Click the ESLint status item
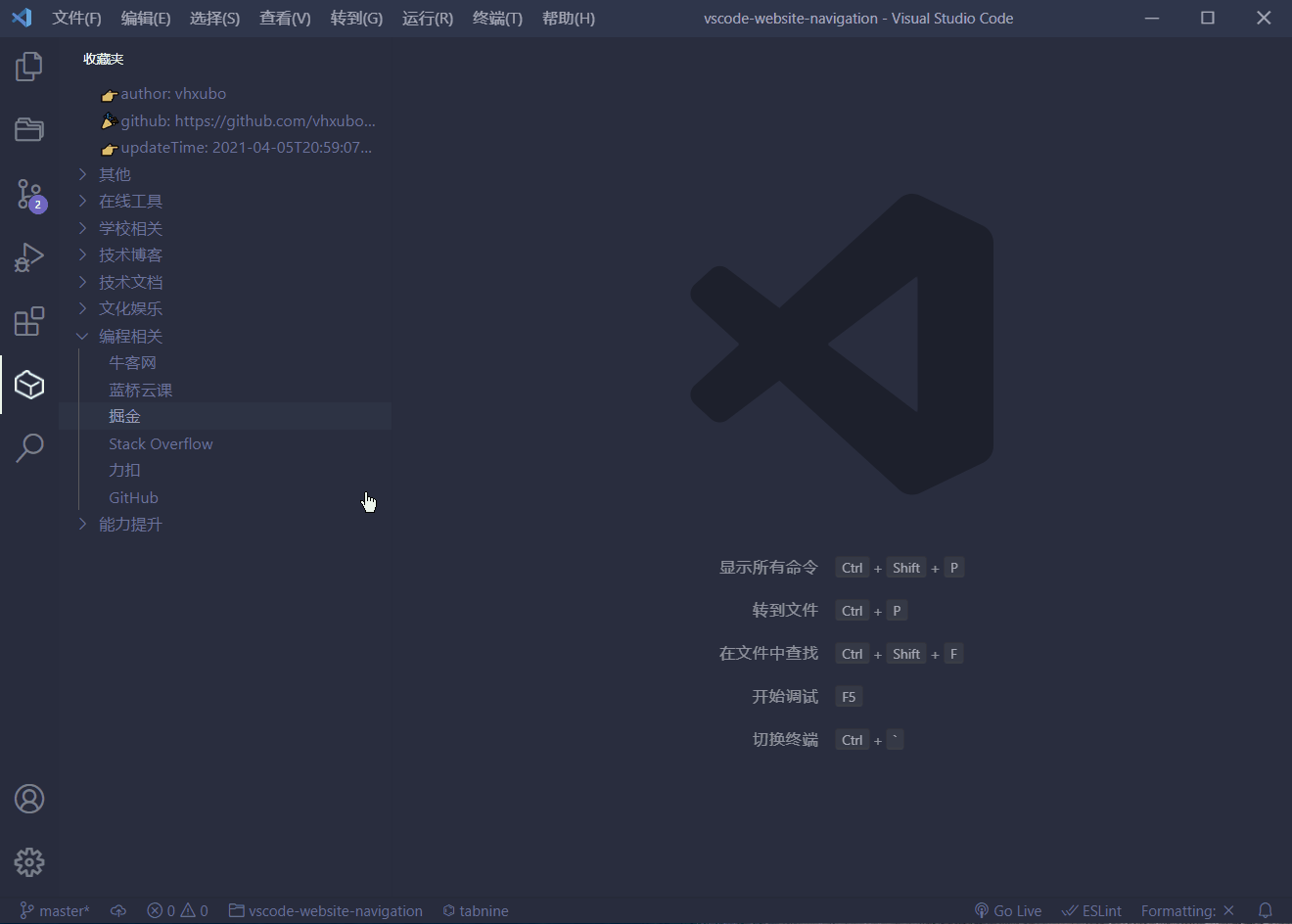 [x=1092, y=910]
